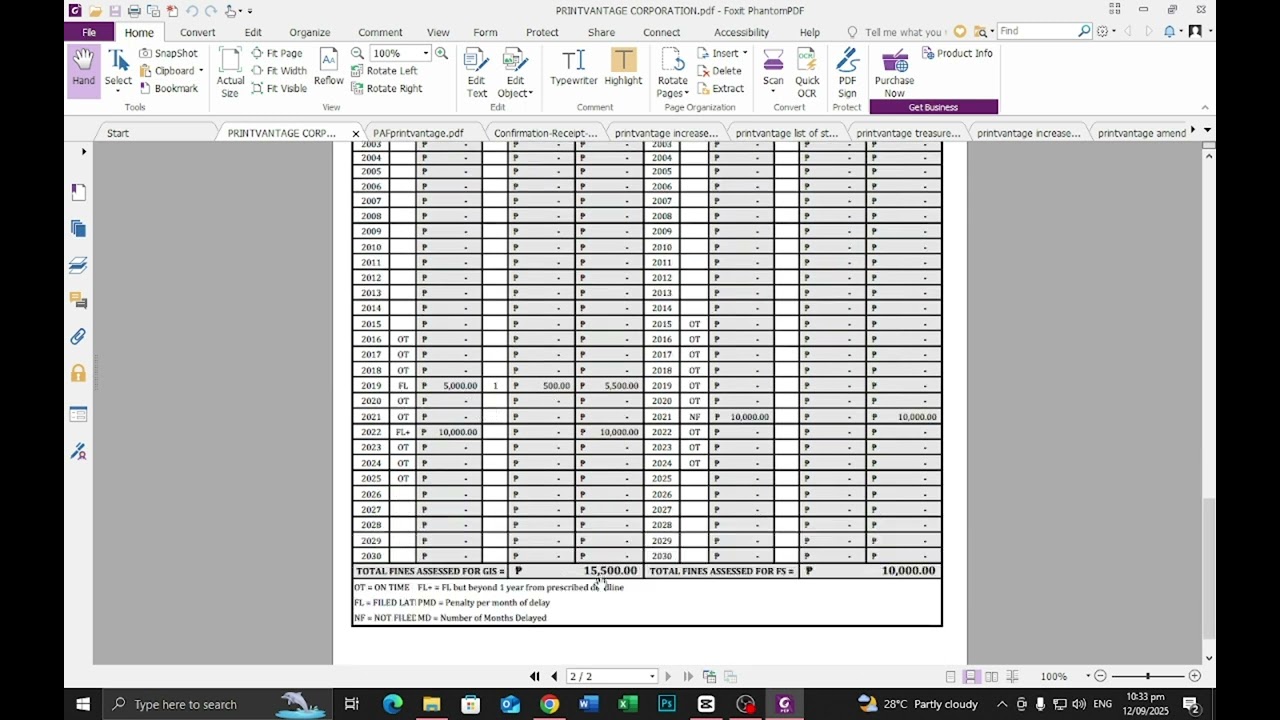The image size is (1280, 720).
Task: Switch to Confirmation-Receipt document tab
Action: coord(545,133)
